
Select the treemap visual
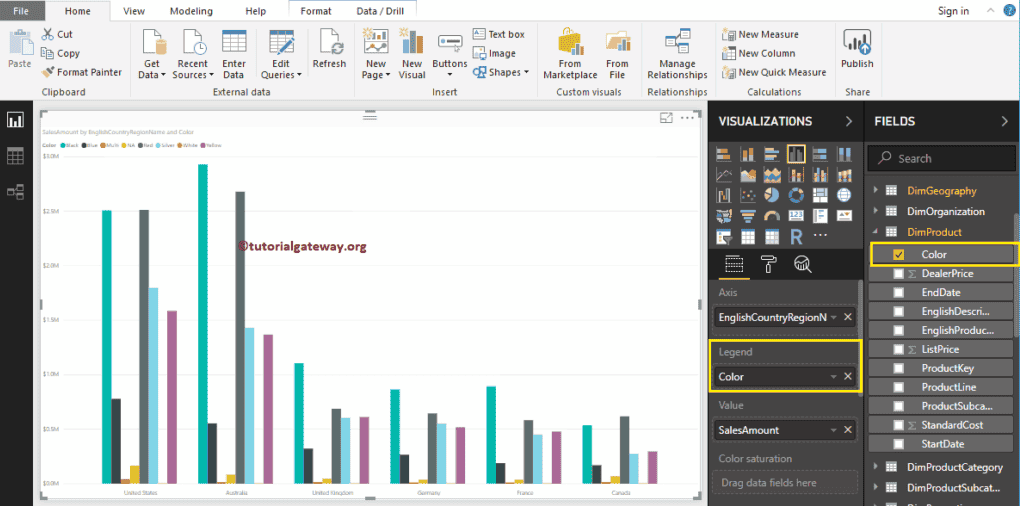coord(820,195)
